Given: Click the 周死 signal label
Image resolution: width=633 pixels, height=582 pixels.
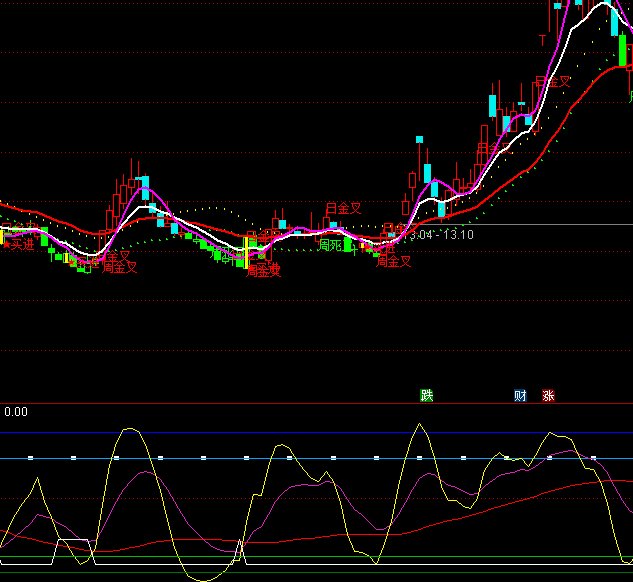Looking at the screenshot, I should coord(330,245).
